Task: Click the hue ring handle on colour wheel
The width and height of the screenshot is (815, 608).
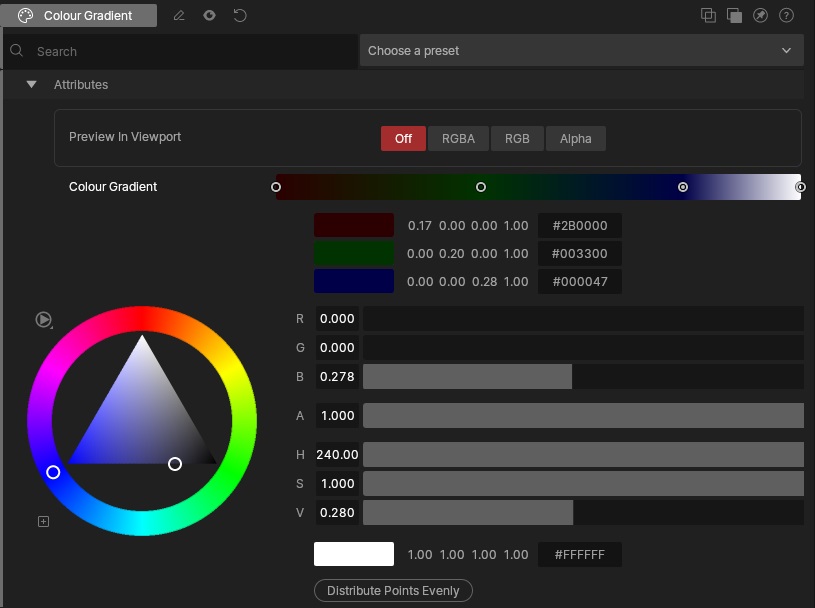Action: tap(53, 472)
